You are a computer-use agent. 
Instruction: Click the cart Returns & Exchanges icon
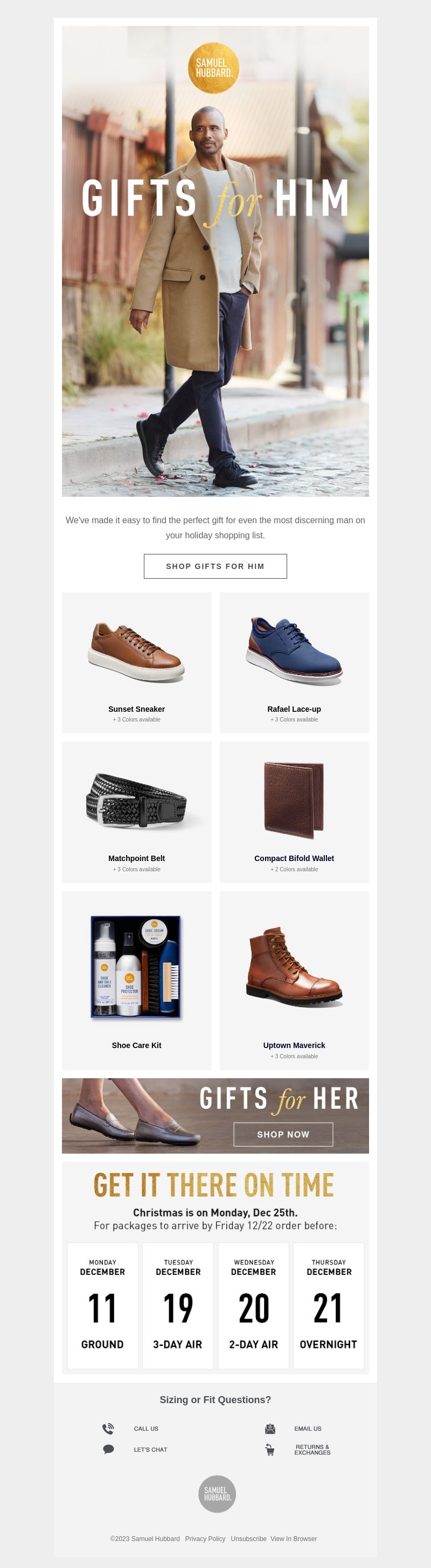[x=270, y=1450]
